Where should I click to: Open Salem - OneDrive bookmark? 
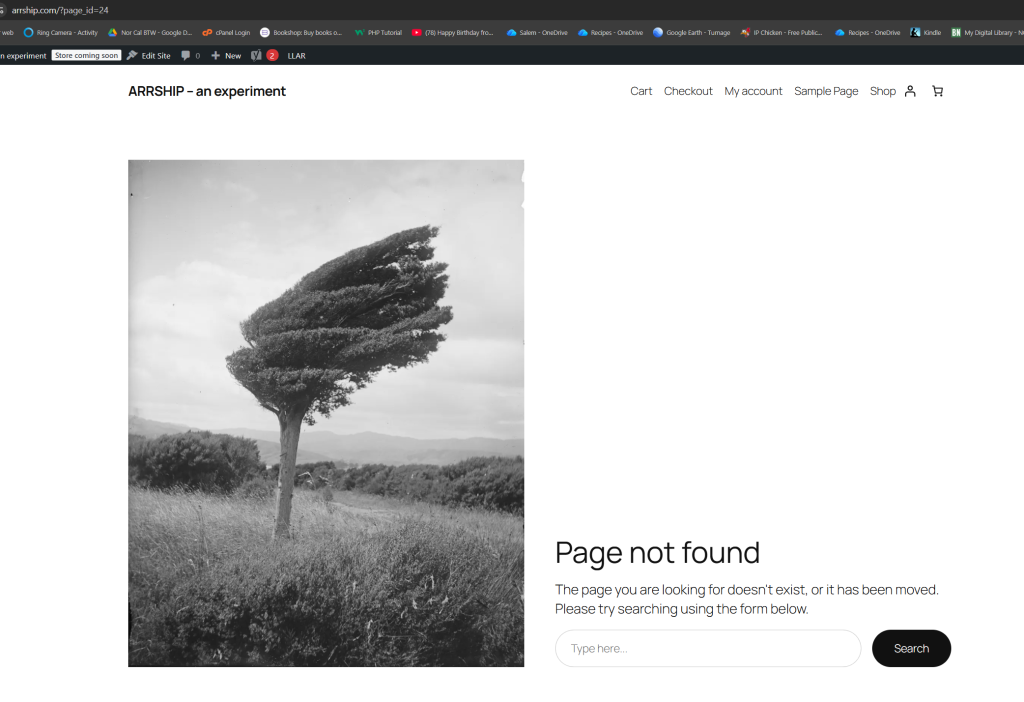pos(537,33)
